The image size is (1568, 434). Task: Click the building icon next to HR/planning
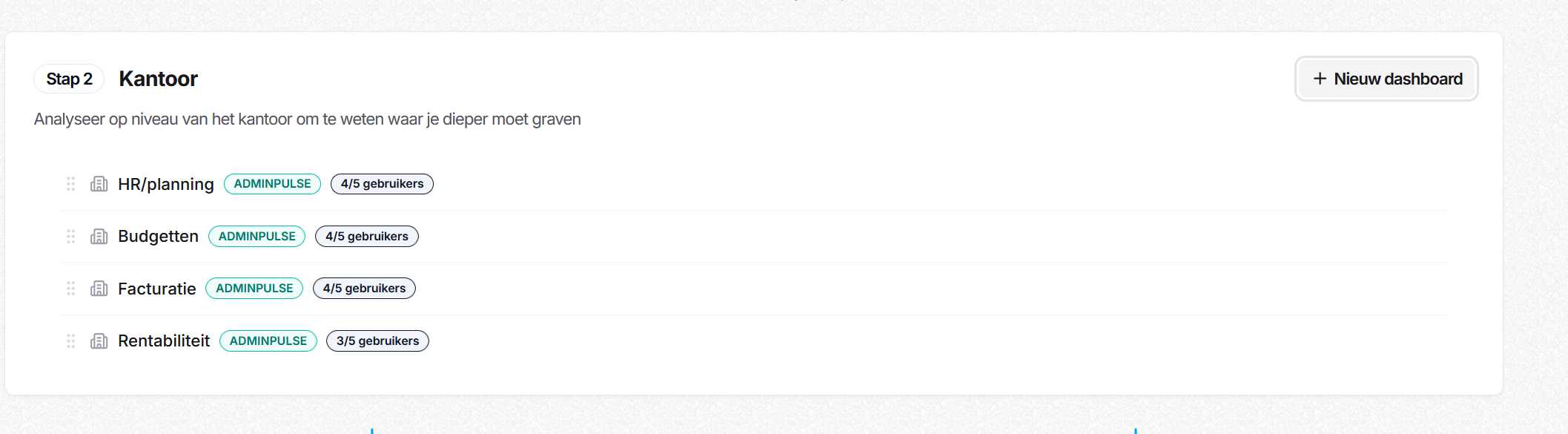(99, 184)
